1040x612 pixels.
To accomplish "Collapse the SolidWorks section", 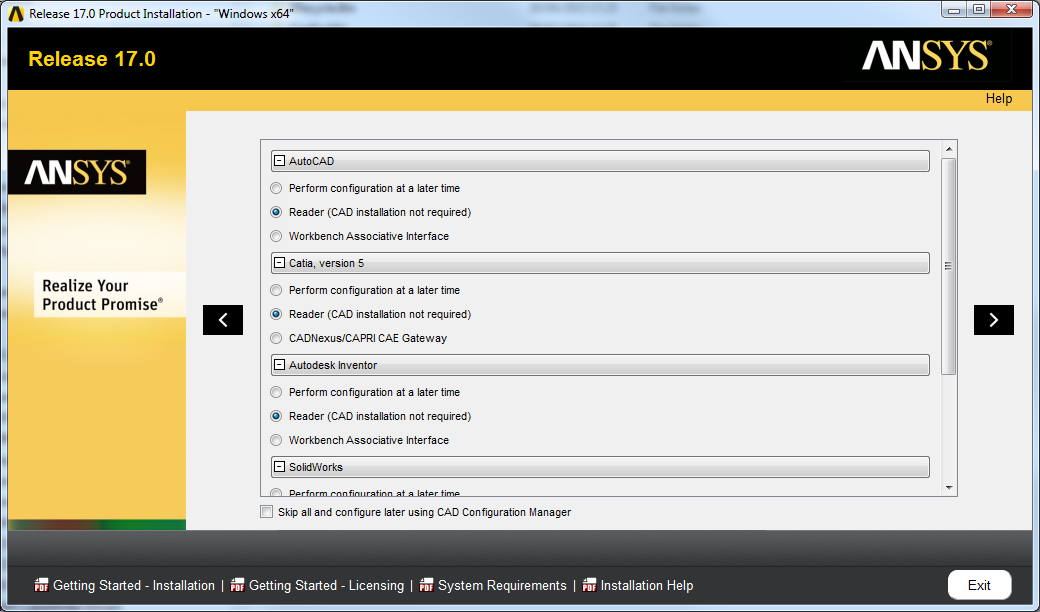I will point(280,467).
